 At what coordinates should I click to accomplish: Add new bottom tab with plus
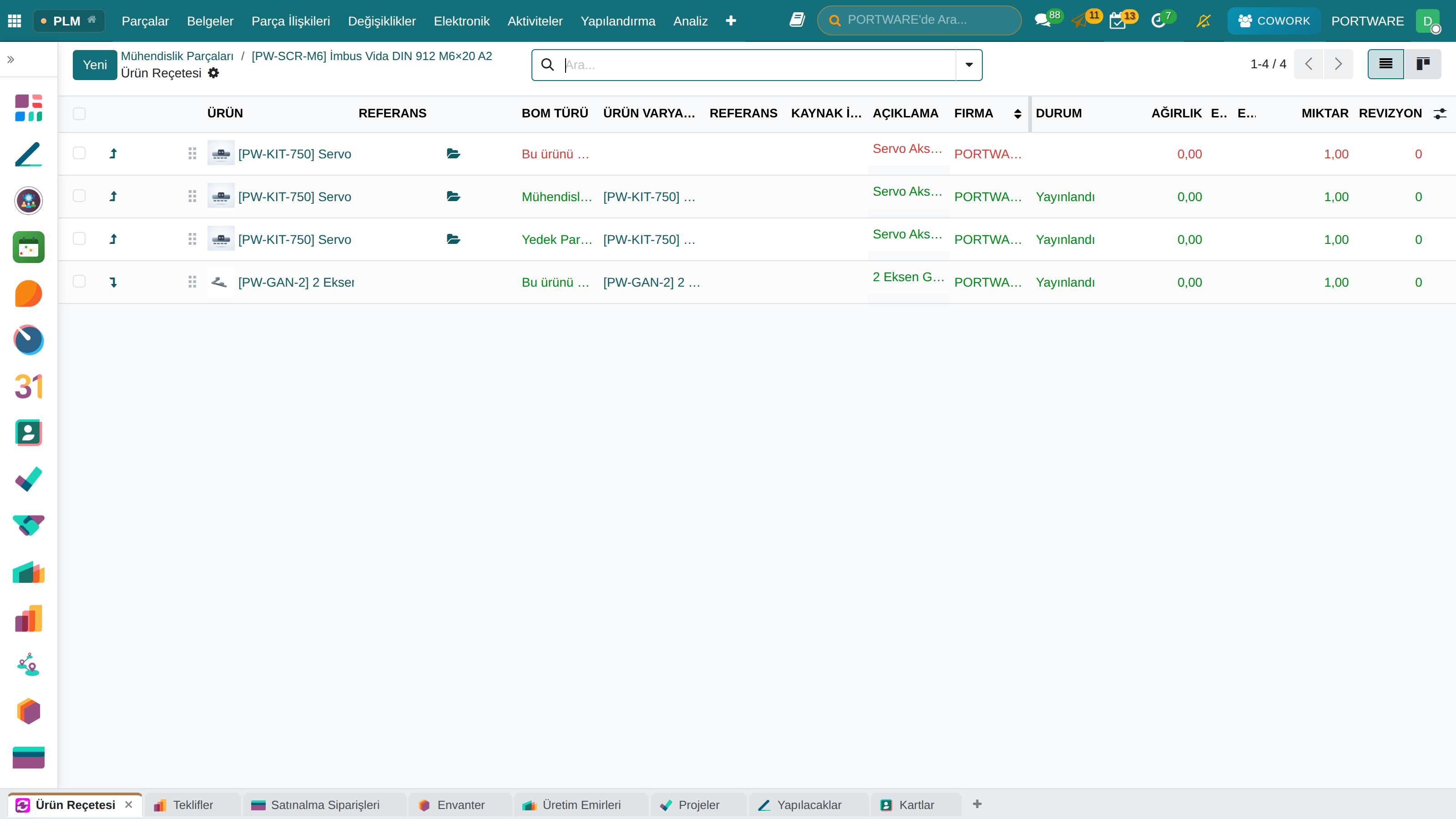click(977, 804)
